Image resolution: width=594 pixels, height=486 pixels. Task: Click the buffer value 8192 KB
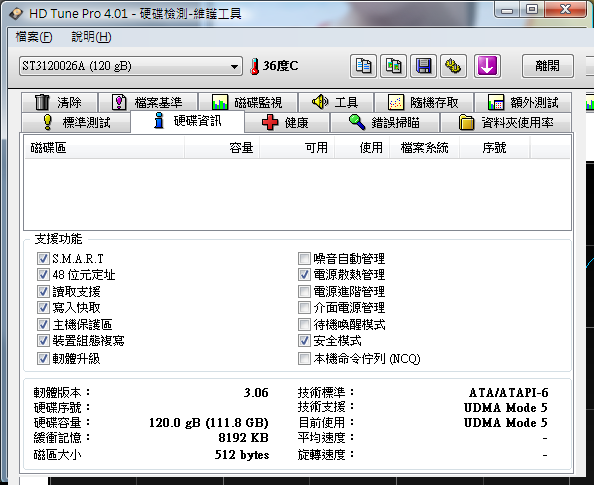point(243,438)
